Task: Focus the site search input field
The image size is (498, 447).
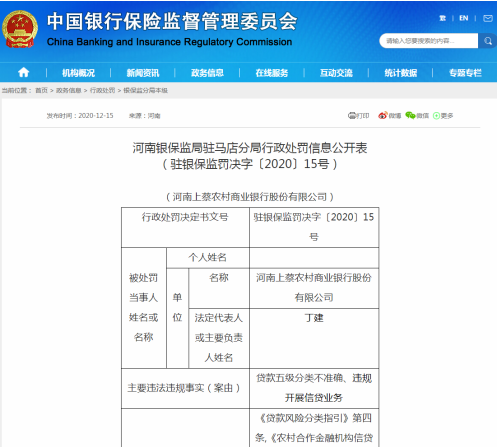Action: (429, 41)
